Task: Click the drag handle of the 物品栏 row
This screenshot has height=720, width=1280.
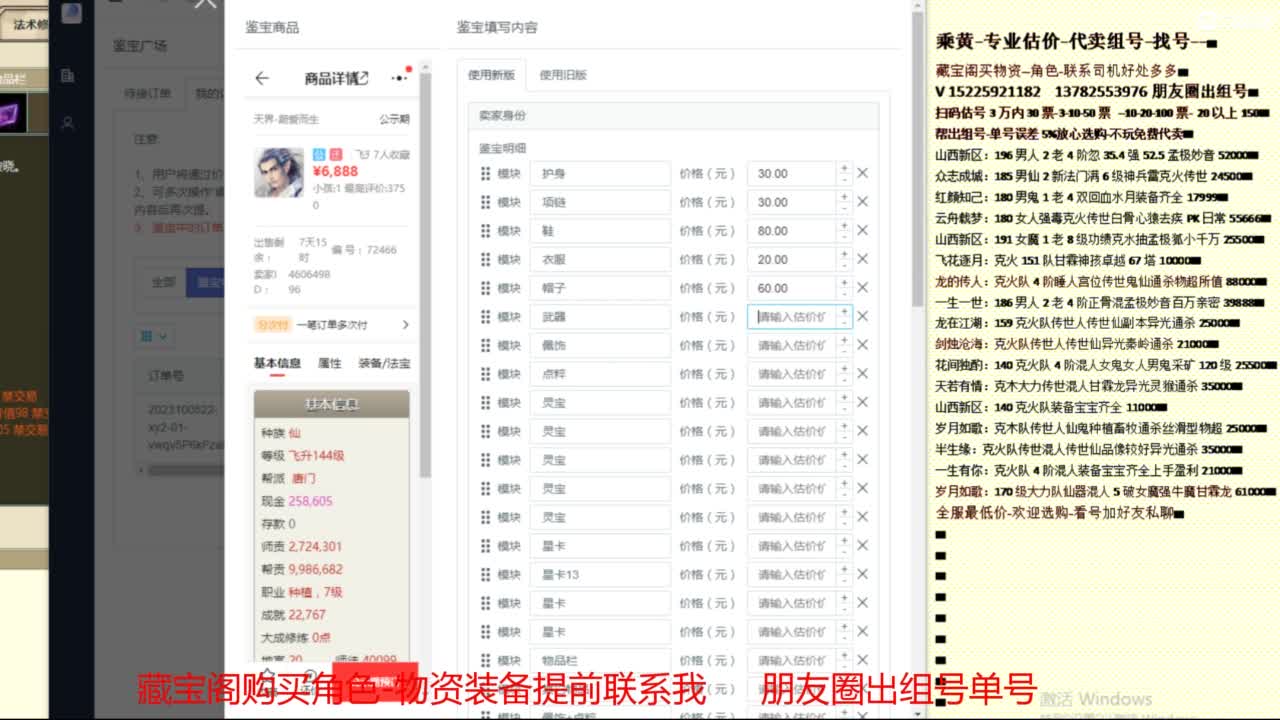Action: [486, 661]
